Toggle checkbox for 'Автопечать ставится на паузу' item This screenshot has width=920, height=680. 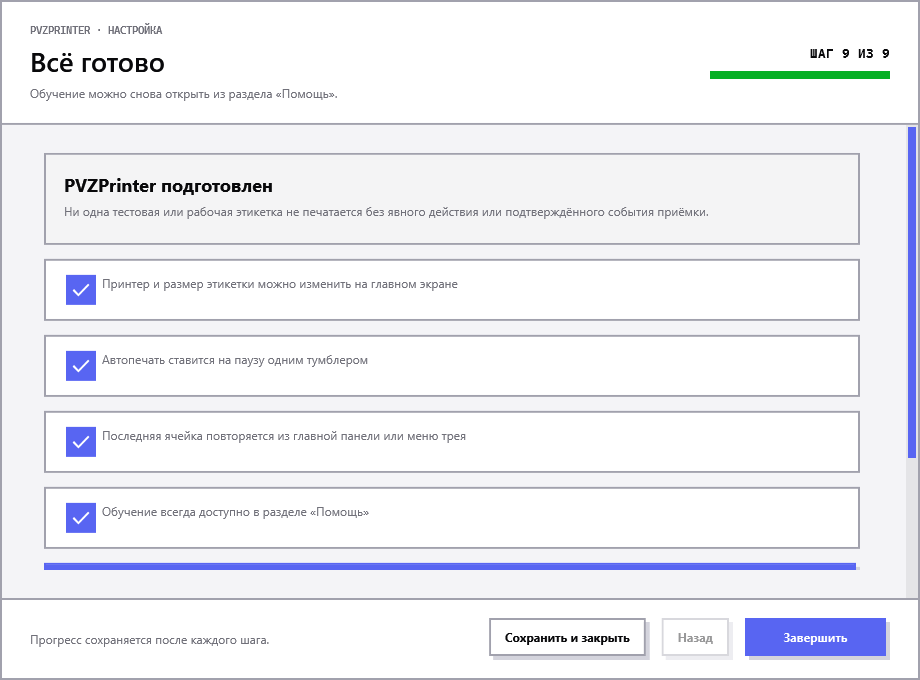[x=81, y=366]
